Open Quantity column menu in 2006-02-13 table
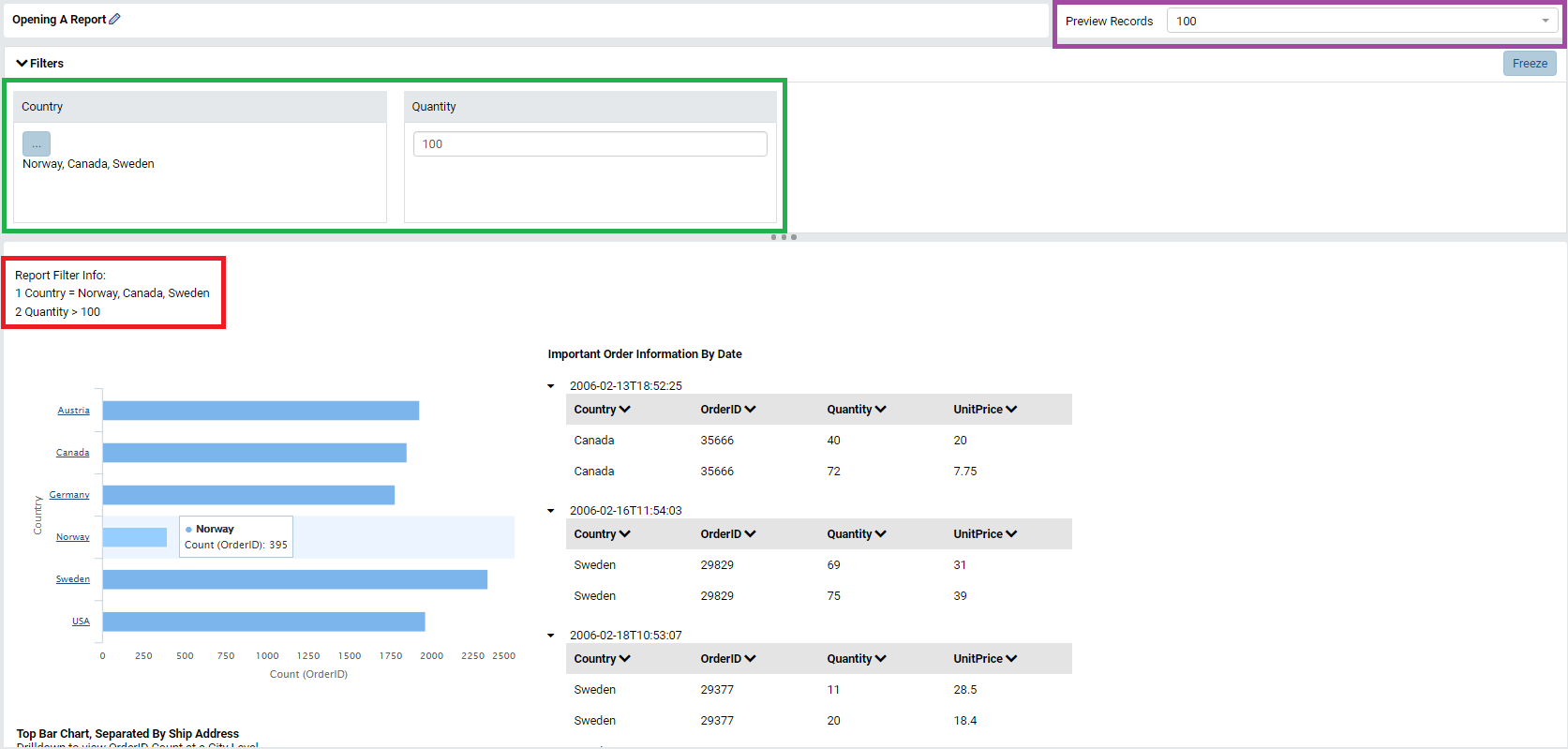This screenshot has width=1568, height=749. coord(880,410)
